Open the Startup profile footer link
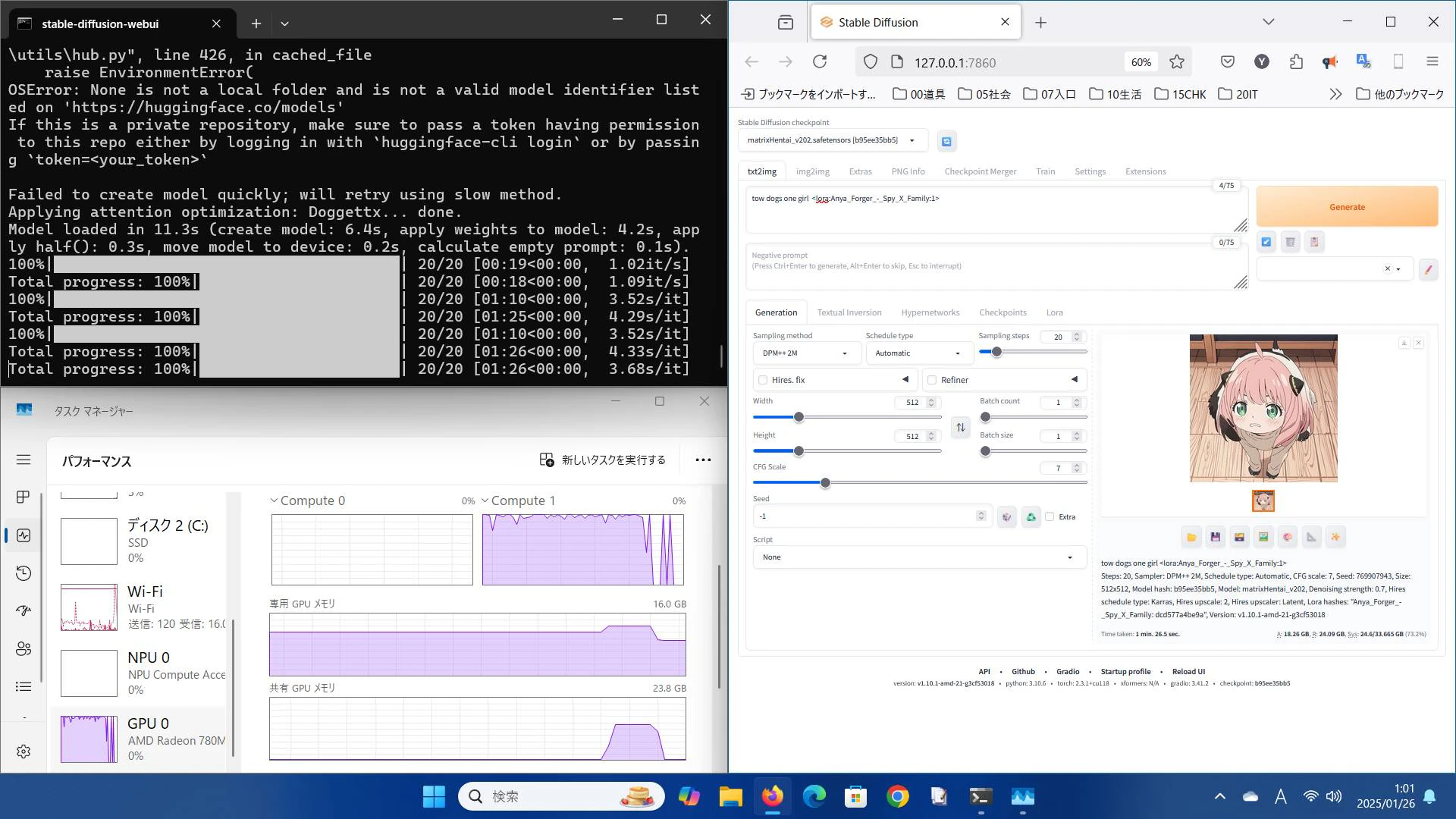Image resolution: width=1456 pixels, height=819 pixels. click(1125, 672)
